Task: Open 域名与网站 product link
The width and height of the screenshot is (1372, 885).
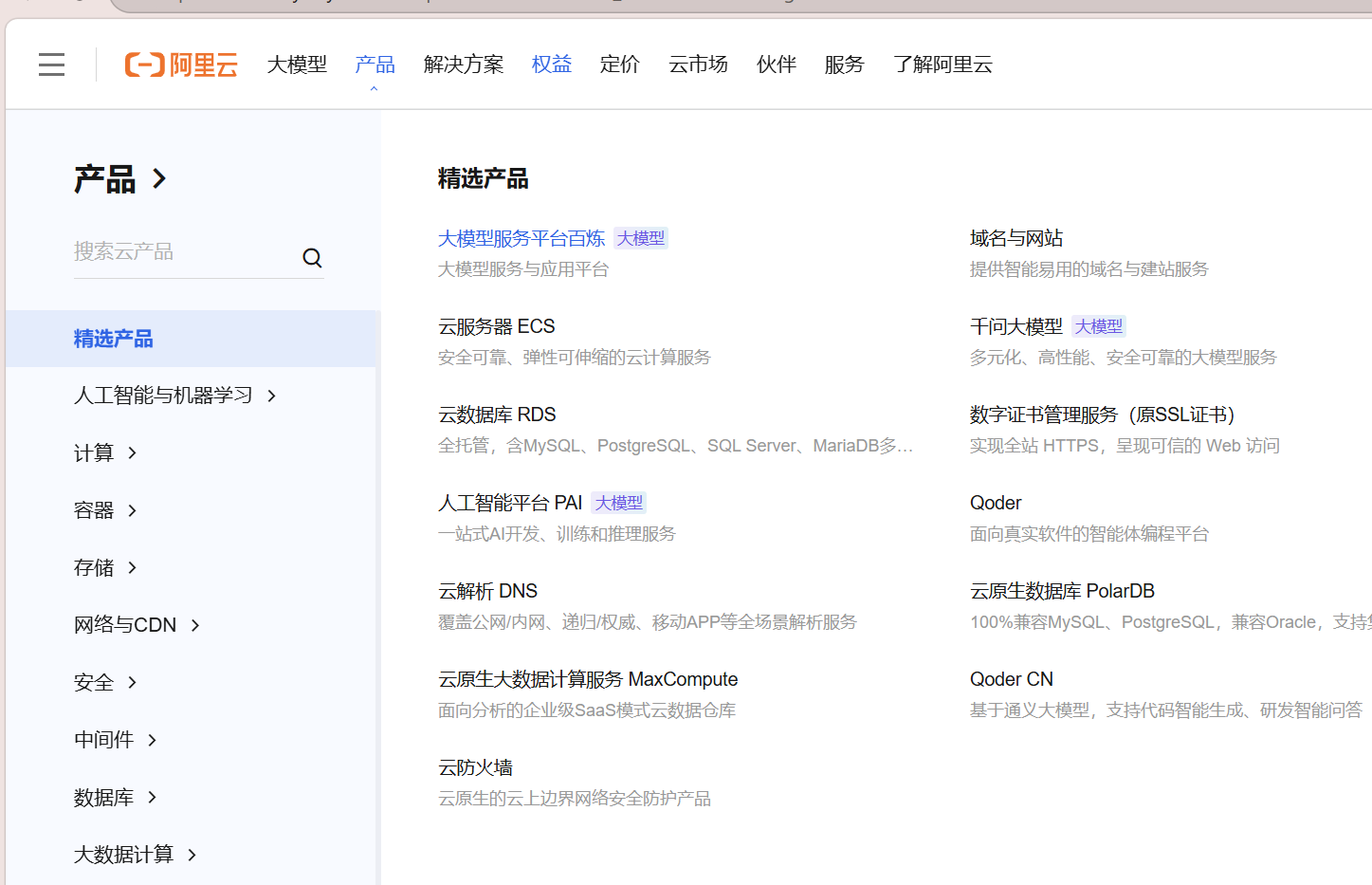Action: (x=1016, y=238)
